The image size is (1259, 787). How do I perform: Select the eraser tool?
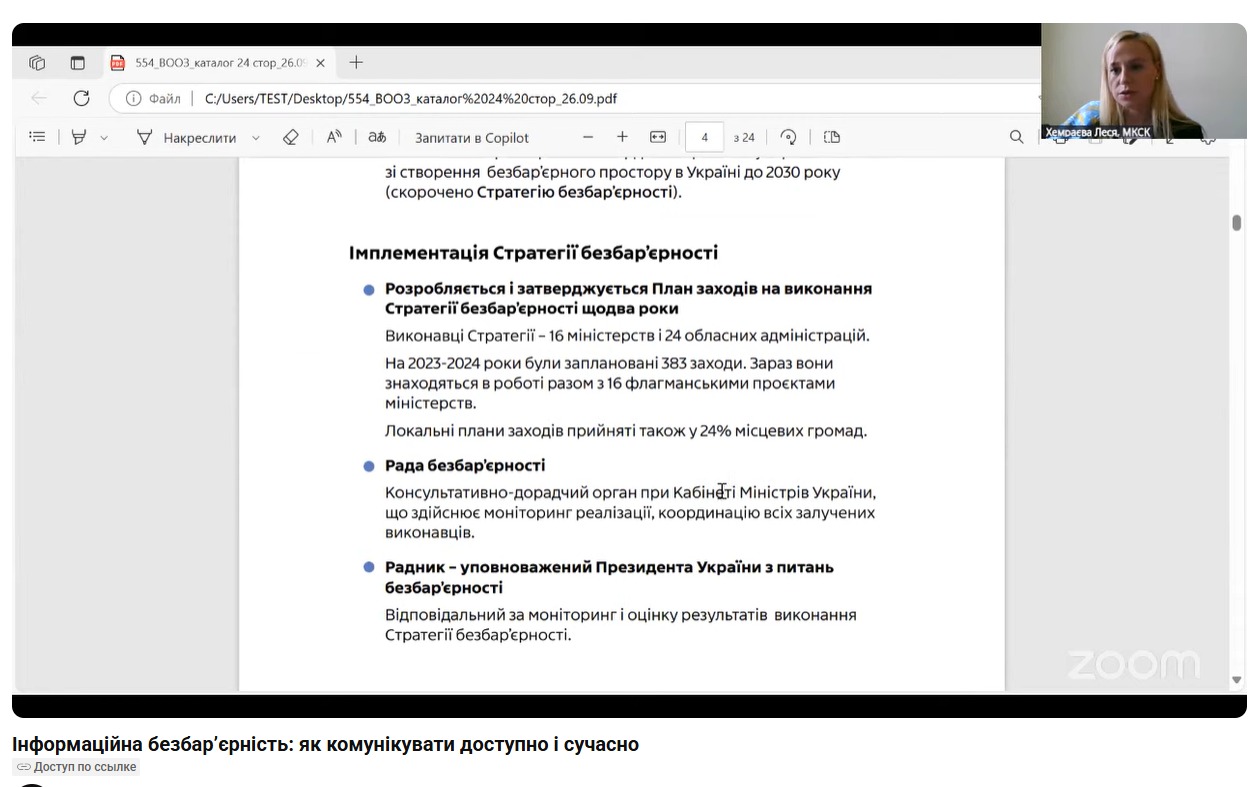click(291, 137)
